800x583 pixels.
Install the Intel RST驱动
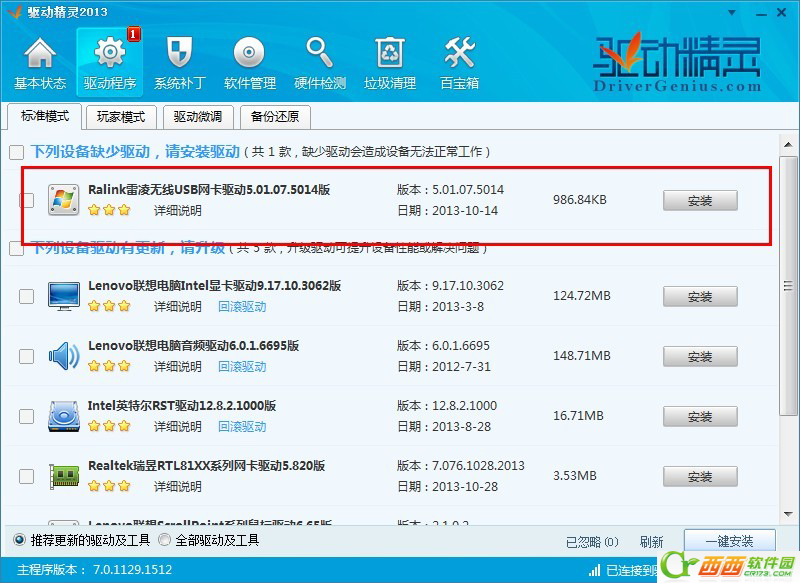pos(700,416)
